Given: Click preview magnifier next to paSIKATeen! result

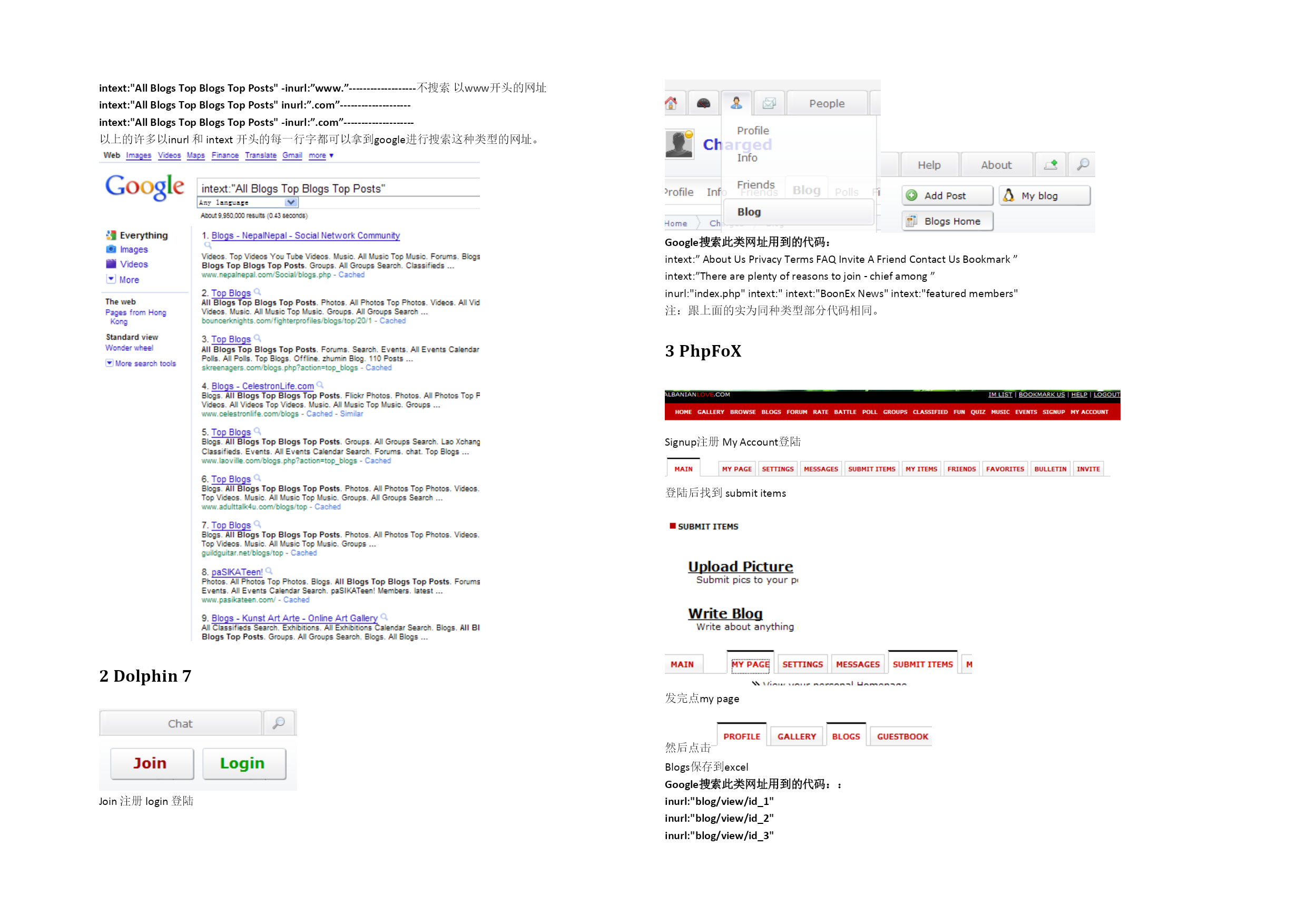Looking at the screenshot, I should point(269,571).
